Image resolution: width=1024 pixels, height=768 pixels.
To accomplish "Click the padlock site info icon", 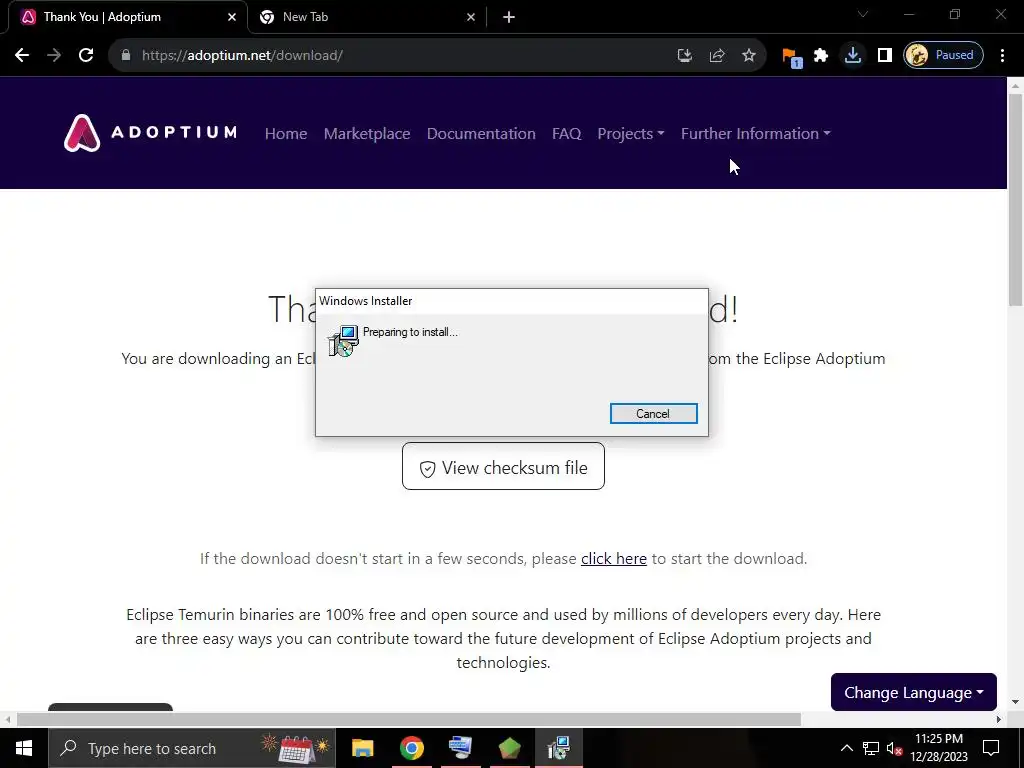I will pyautogui.click(x=126, y=55).
